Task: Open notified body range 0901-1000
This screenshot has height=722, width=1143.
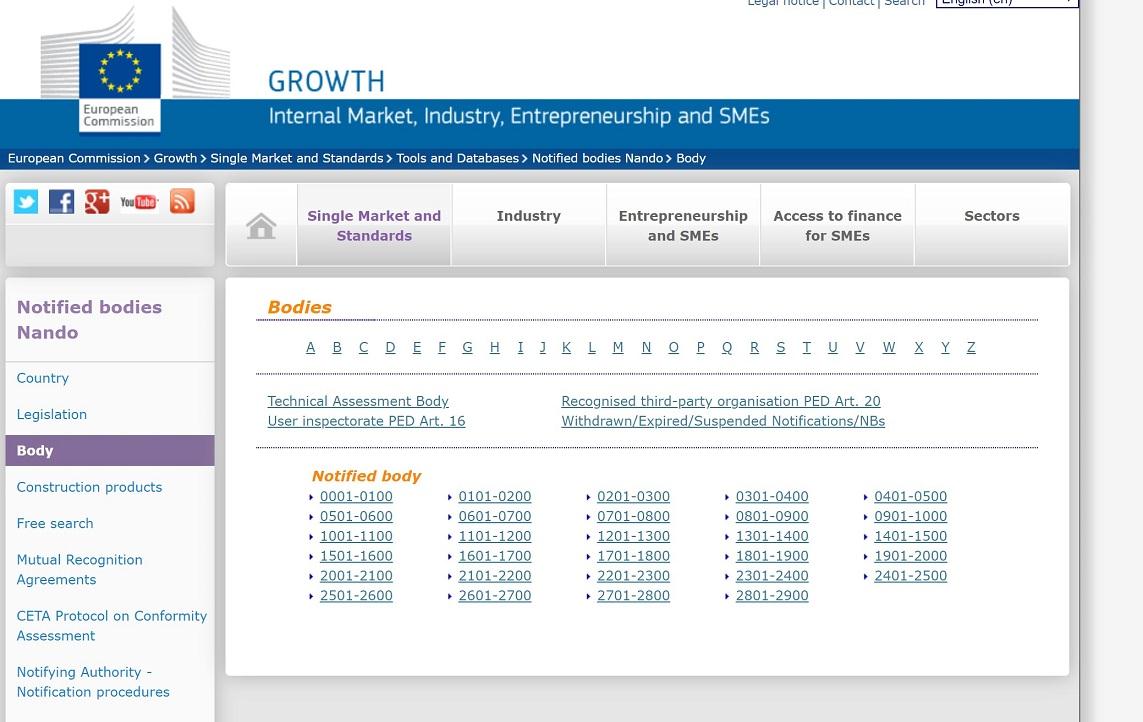Action: click(x=910, y=516)
